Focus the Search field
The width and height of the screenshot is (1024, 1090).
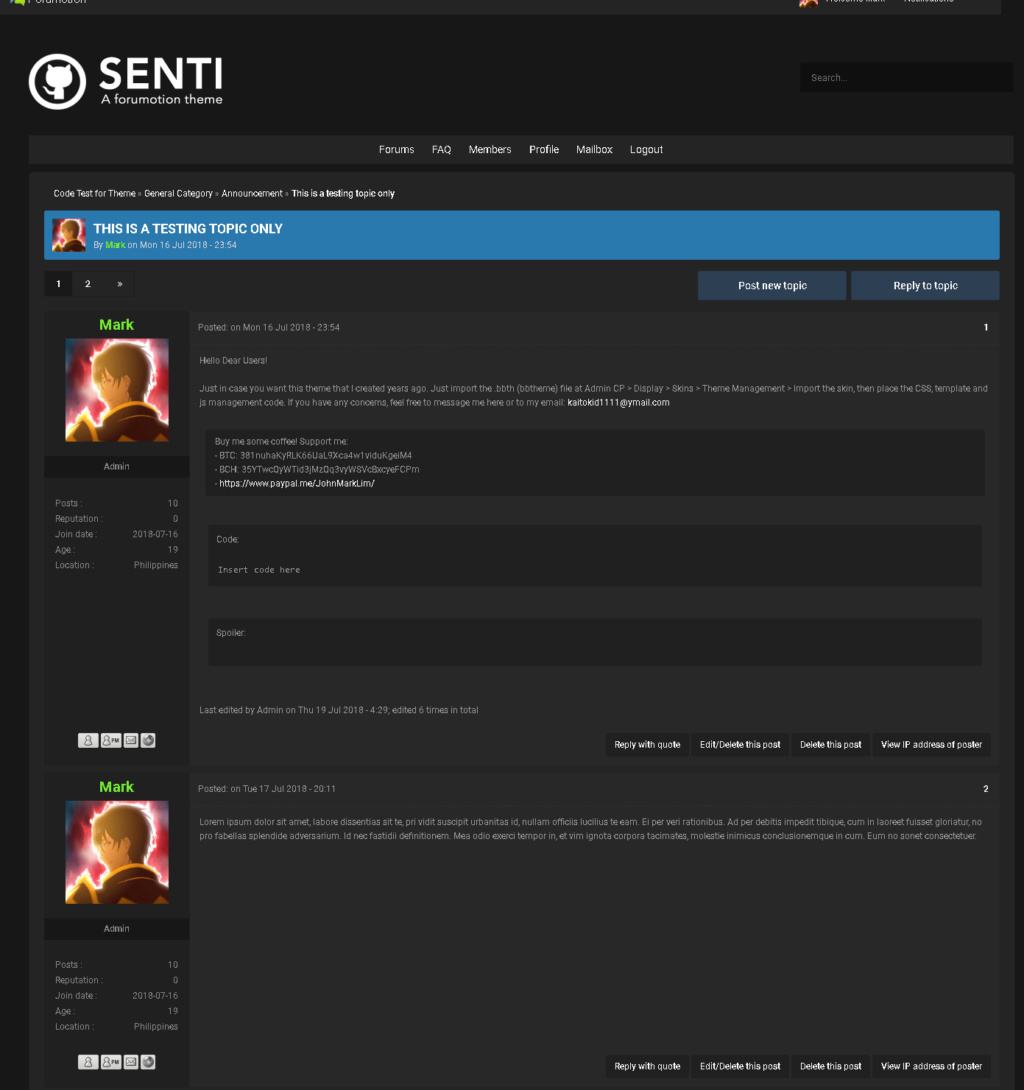point(906,77)
